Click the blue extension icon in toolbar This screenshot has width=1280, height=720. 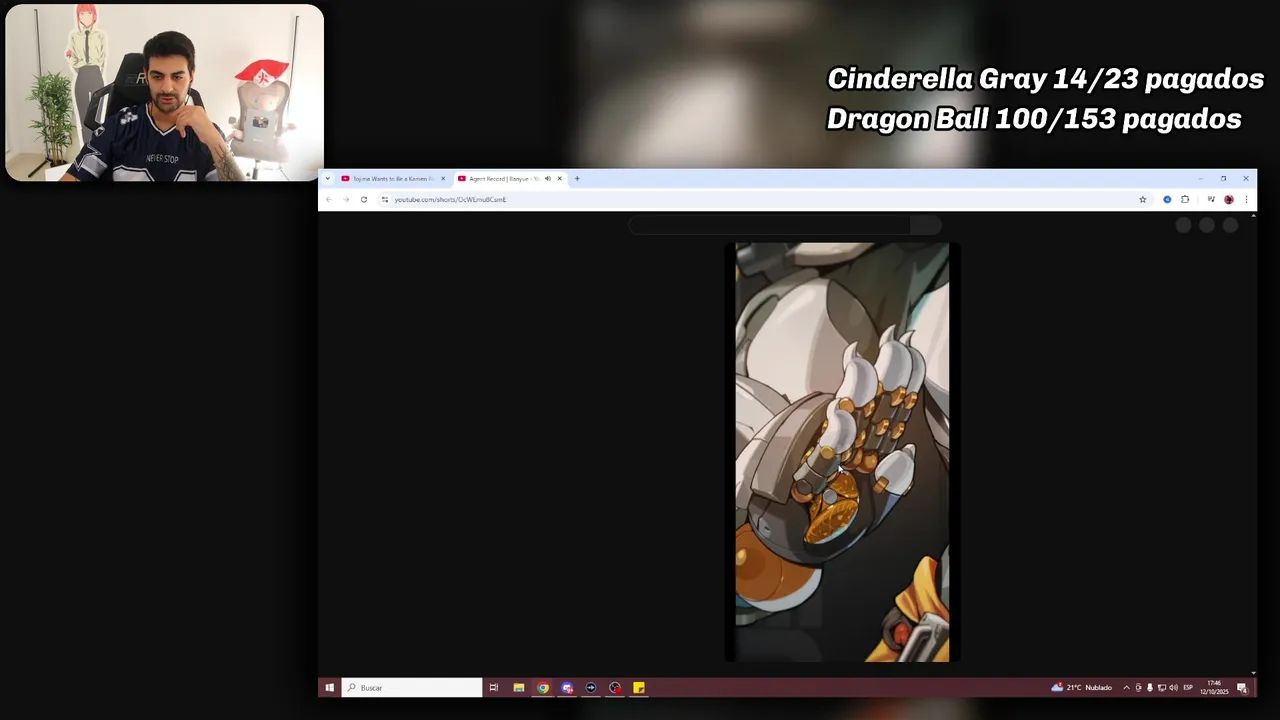pos(1167,199)
